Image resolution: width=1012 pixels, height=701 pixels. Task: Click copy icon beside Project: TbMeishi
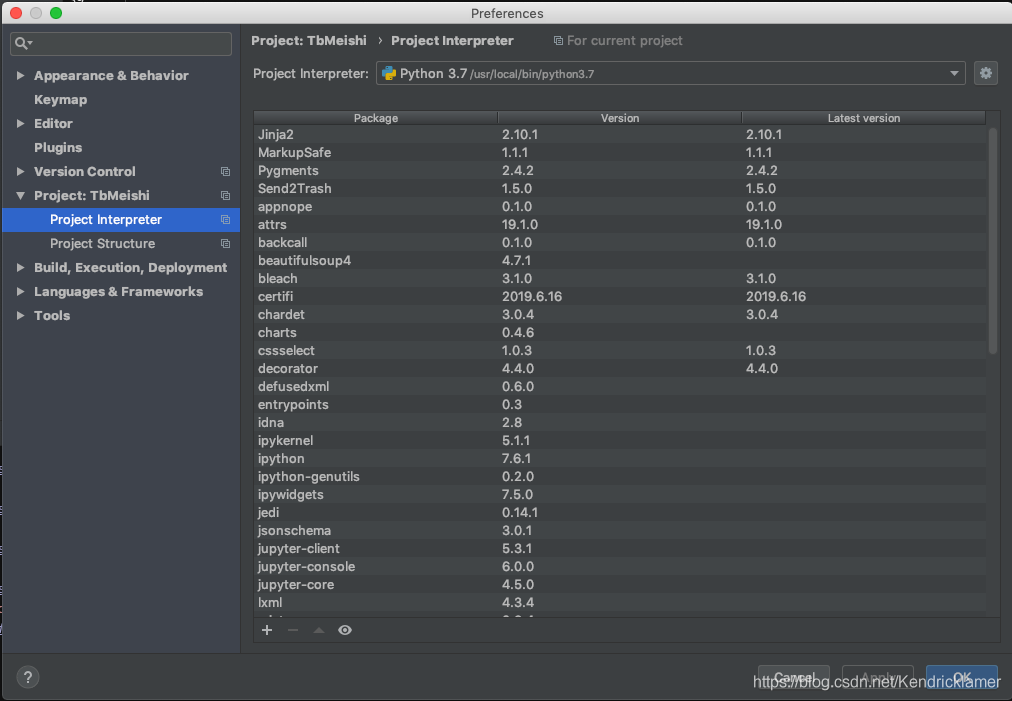(x=225, y=196)
